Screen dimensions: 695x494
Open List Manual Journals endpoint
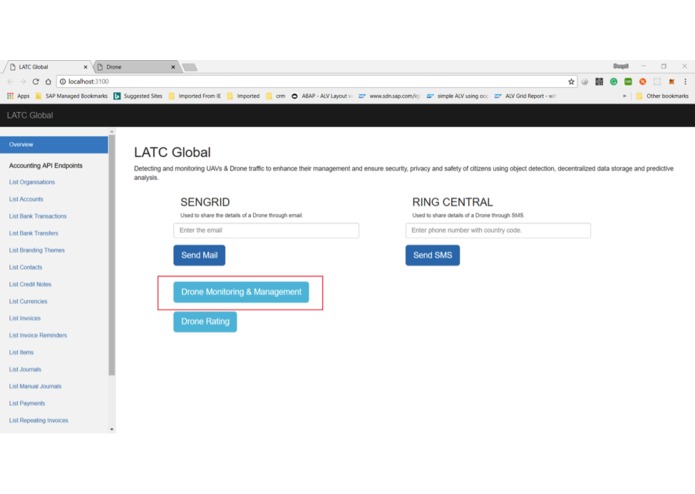tap(35, 386)
